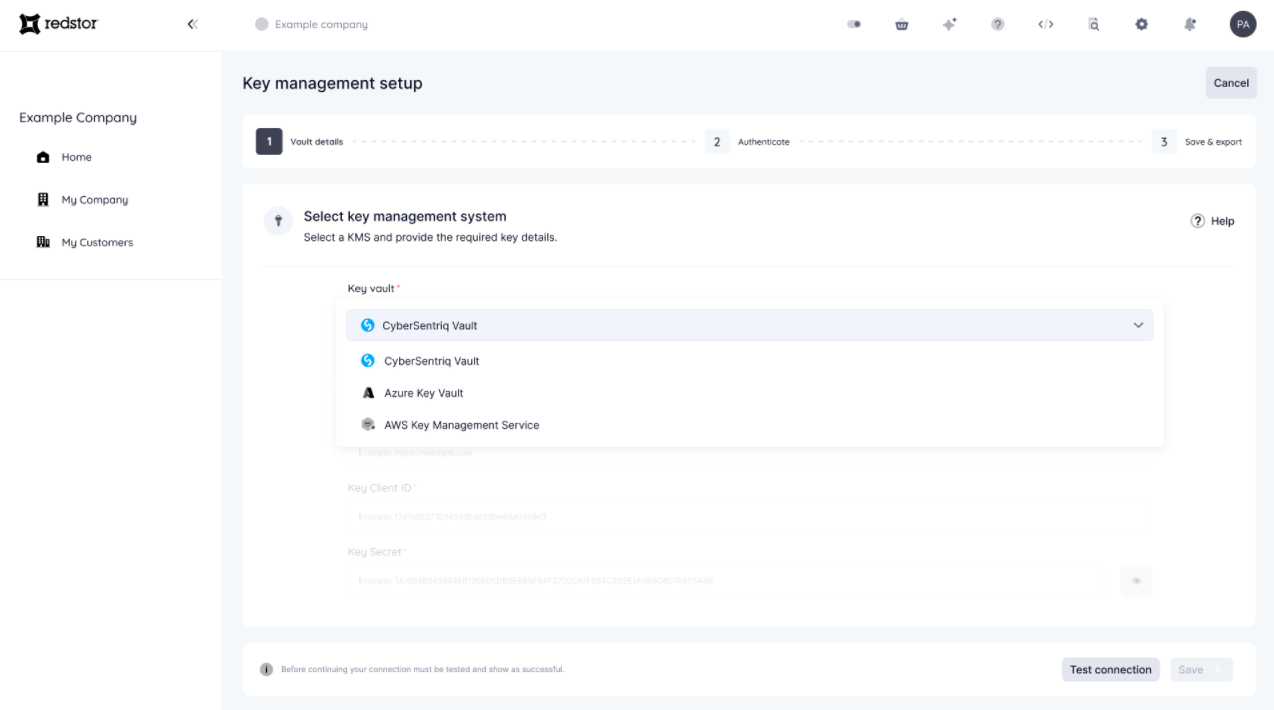Click the sparkle AI assistant icon
The height and width of the screenshot is (710, 1274).
[949, 25]
